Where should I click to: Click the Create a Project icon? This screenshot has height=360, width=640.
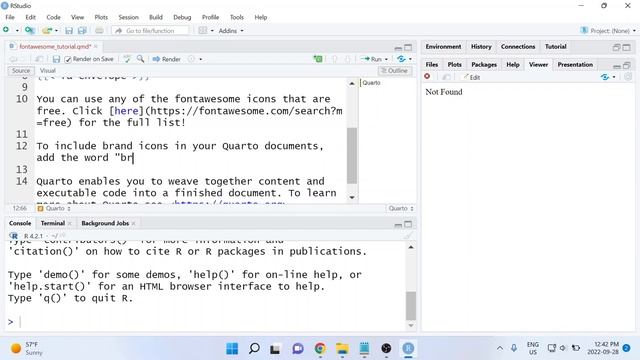[29, 30]
